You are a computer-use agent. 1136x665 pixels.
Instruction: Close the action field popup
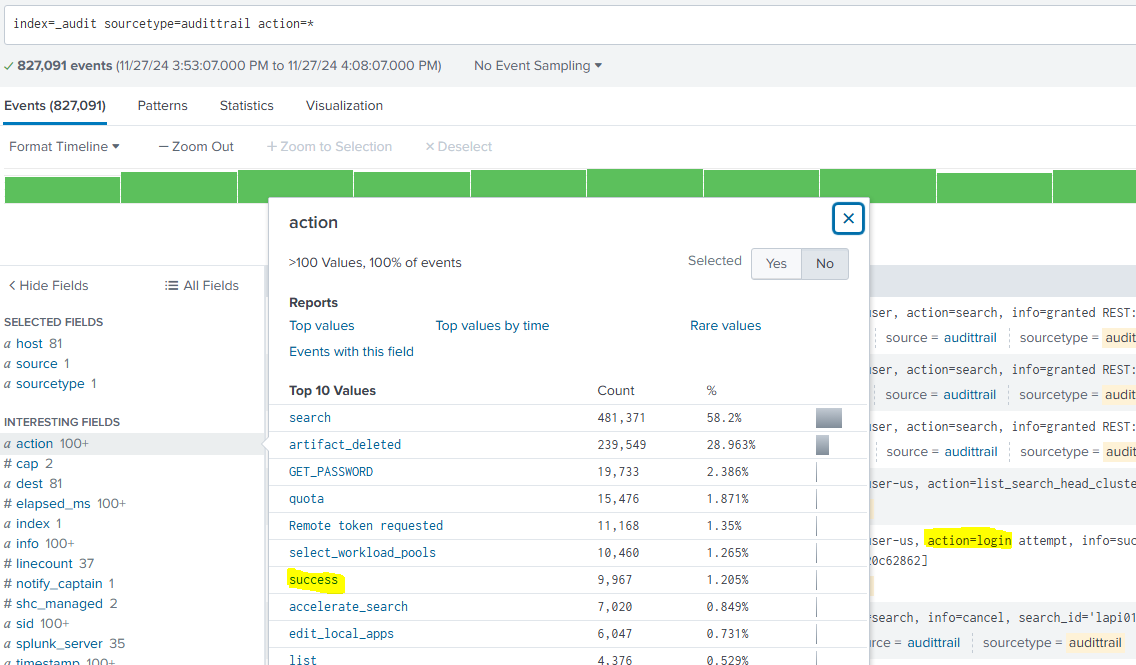click(x=848, y=218)
